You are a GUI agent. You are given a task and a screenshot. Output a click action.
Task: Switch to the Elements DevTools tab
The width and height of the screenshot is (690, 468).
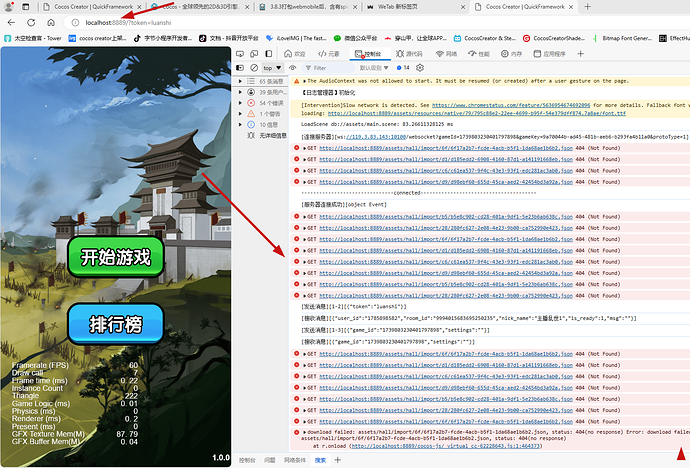click(329, 54)
